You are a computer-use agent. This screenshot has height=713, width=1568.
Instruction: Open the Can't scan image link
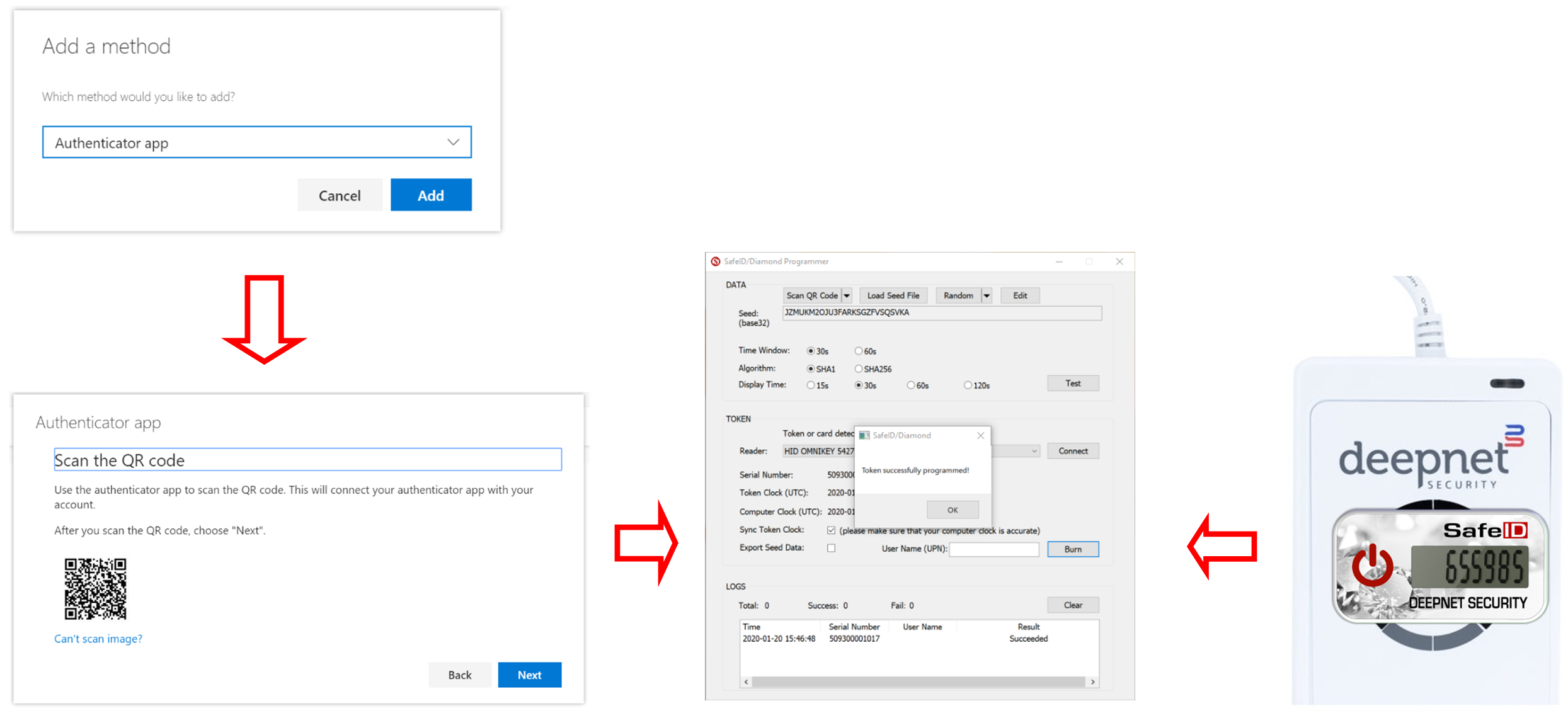coord(98,639)
